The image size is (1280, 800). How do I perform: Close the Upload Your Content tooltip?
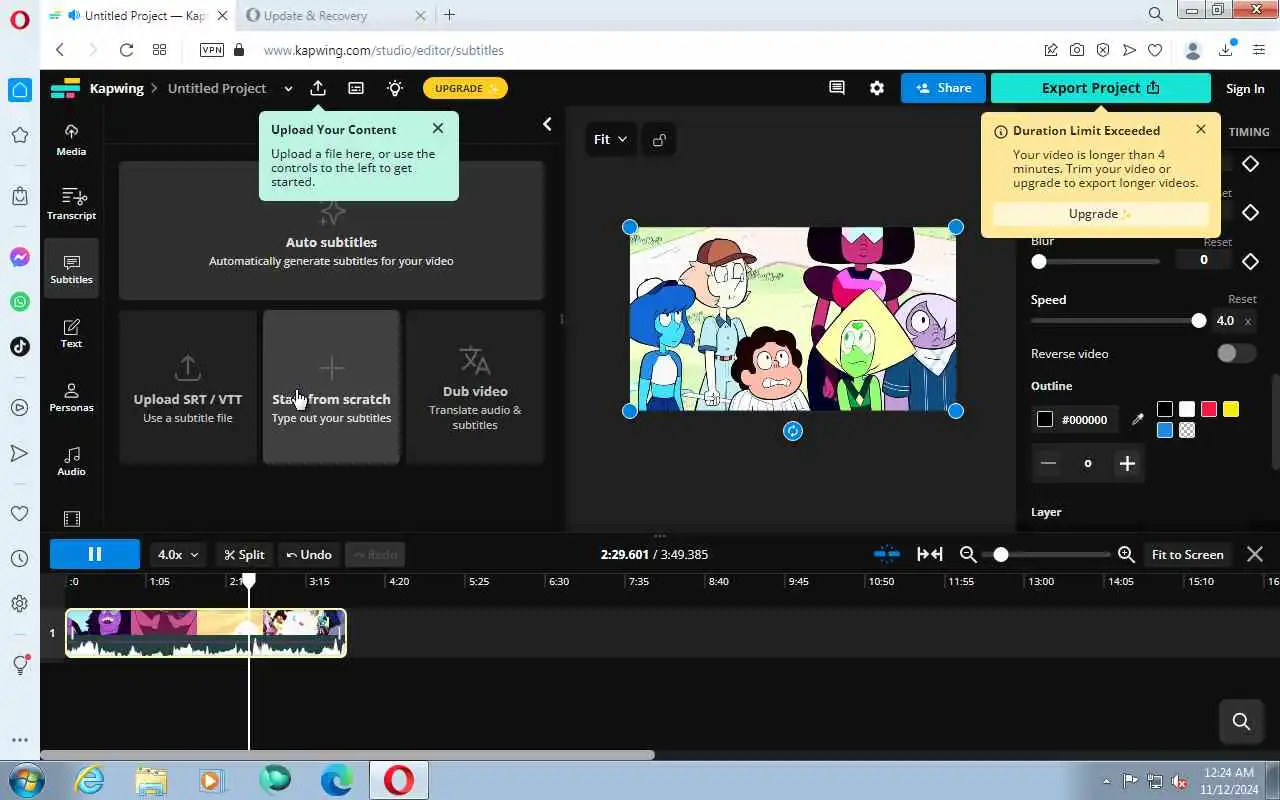438,128
